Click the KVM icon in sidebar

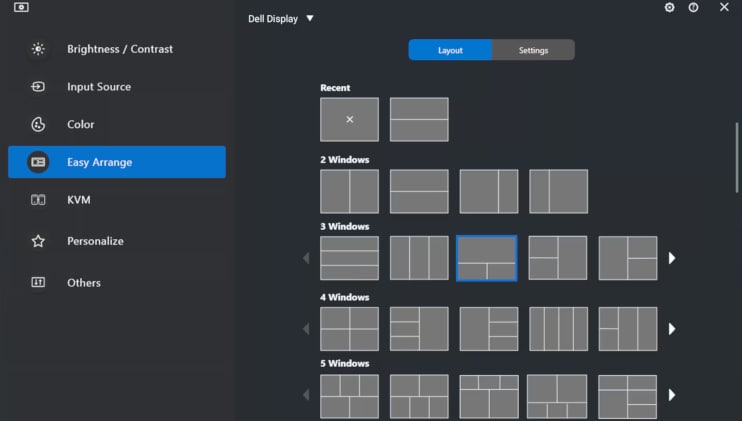coord(38,200)
